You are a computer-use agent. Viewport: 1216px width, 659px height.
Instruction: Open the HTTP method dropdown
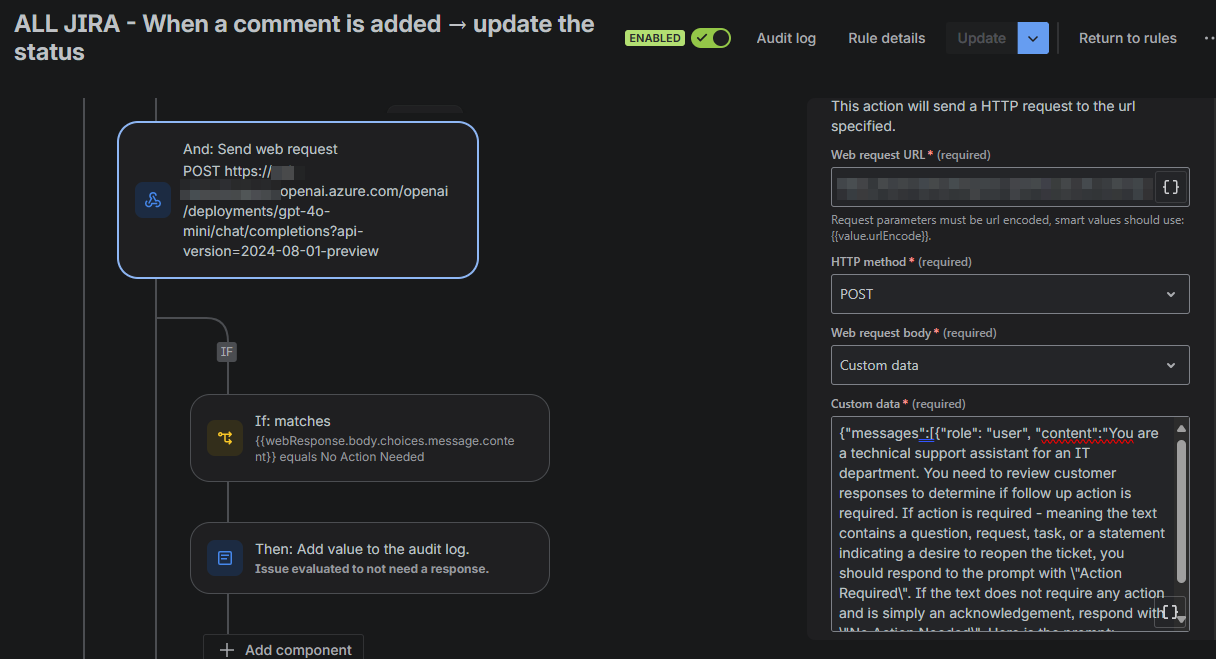click(1010, 293)
